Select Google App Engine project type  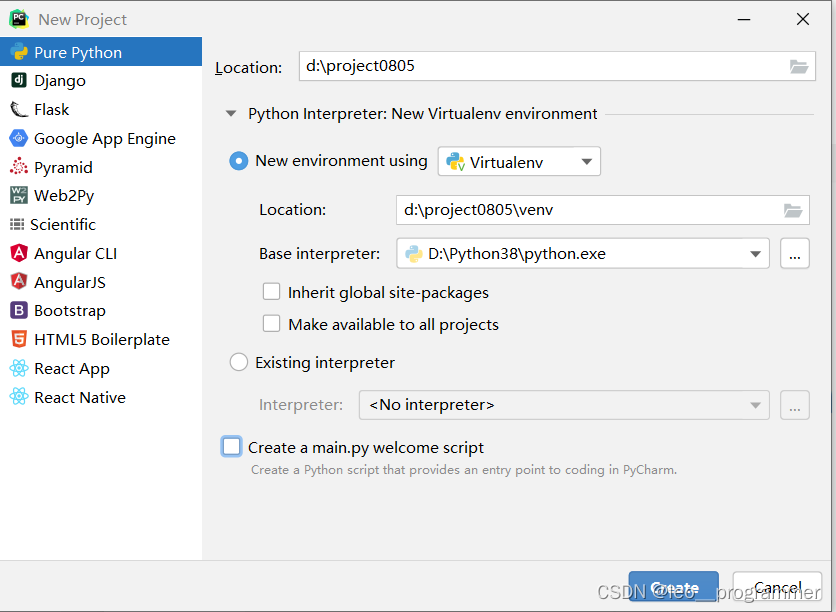point(101,138)
